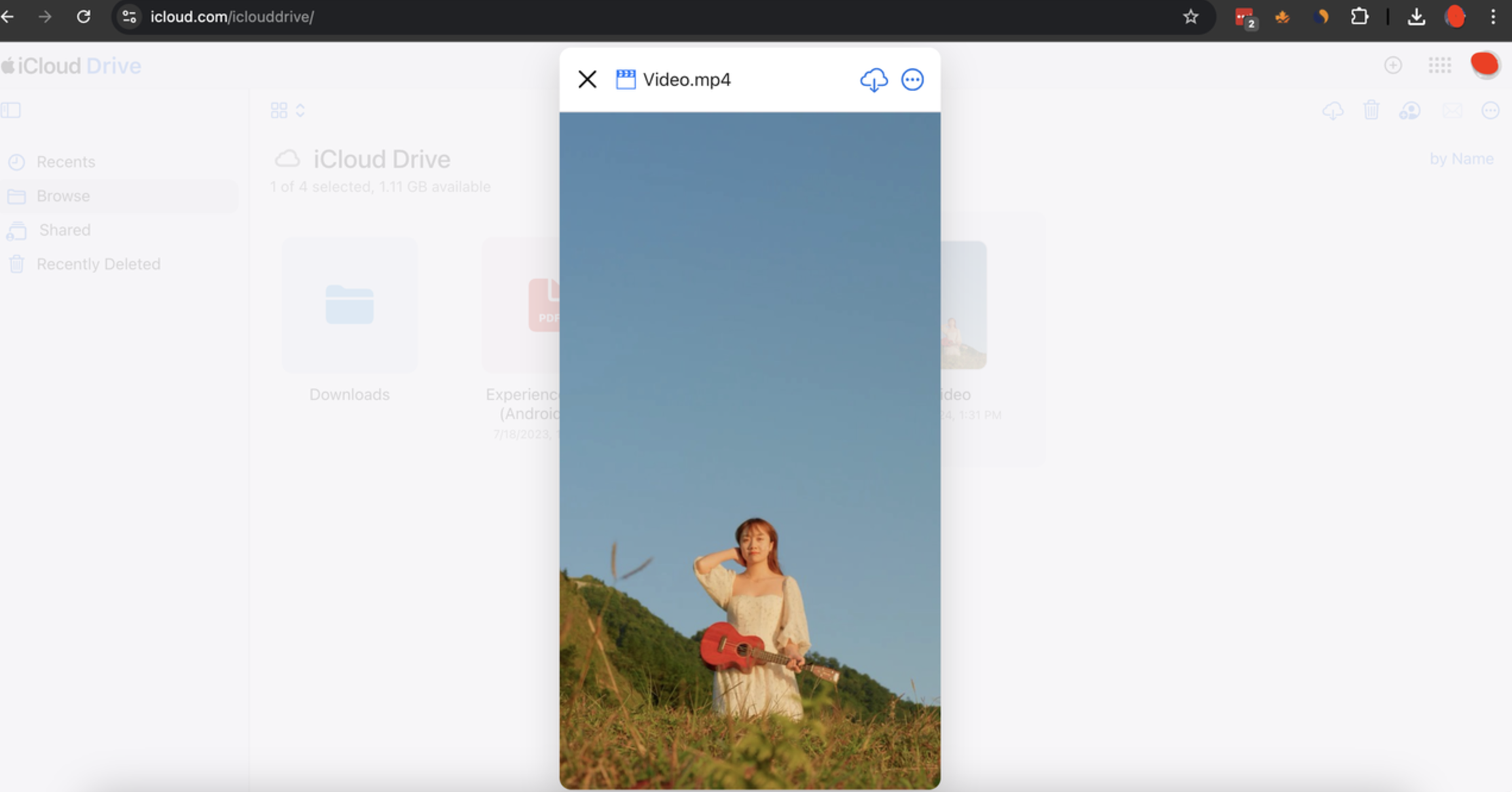Toggle the sidebar visibility
This screenshot has width=1512, height=792.
(11, 110)
